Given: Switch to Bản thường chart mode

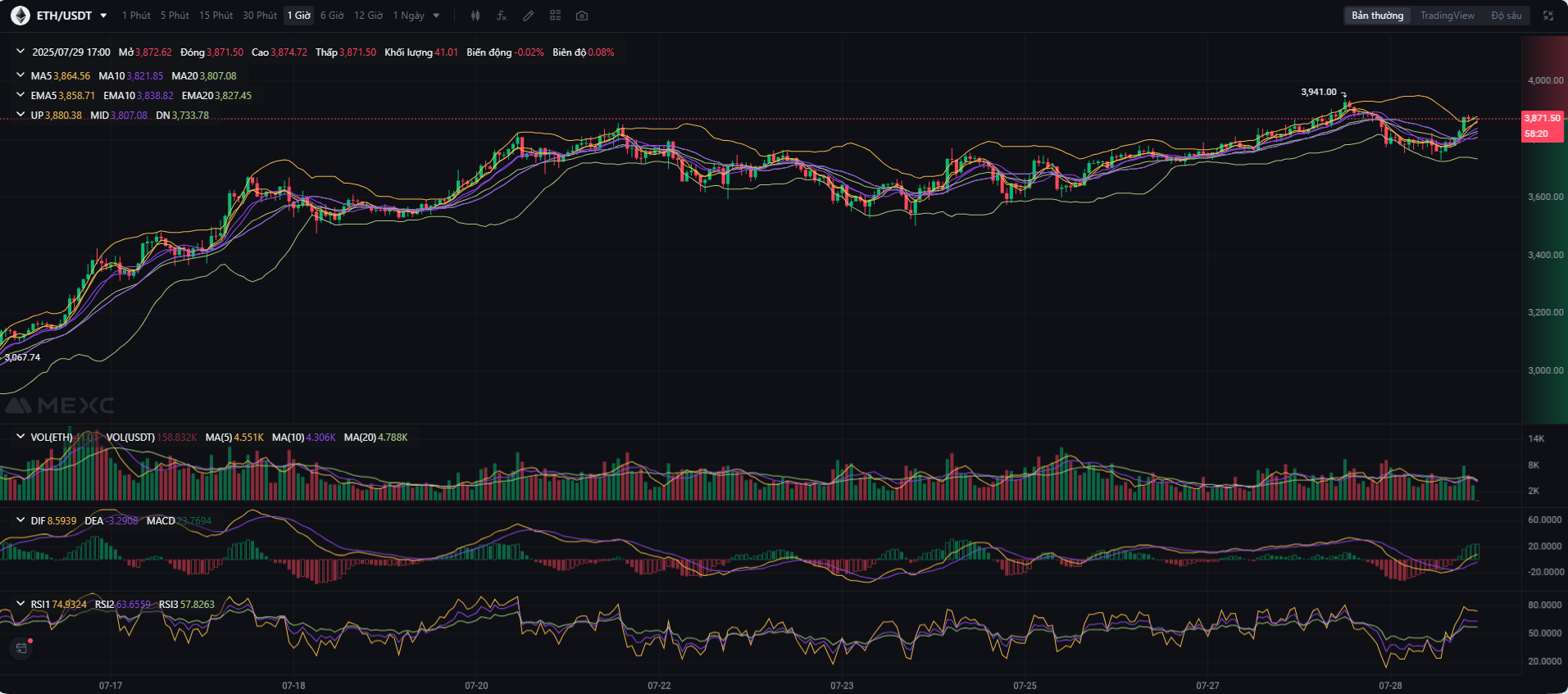Looking at the screenshot, I should tap(1377, 16).
